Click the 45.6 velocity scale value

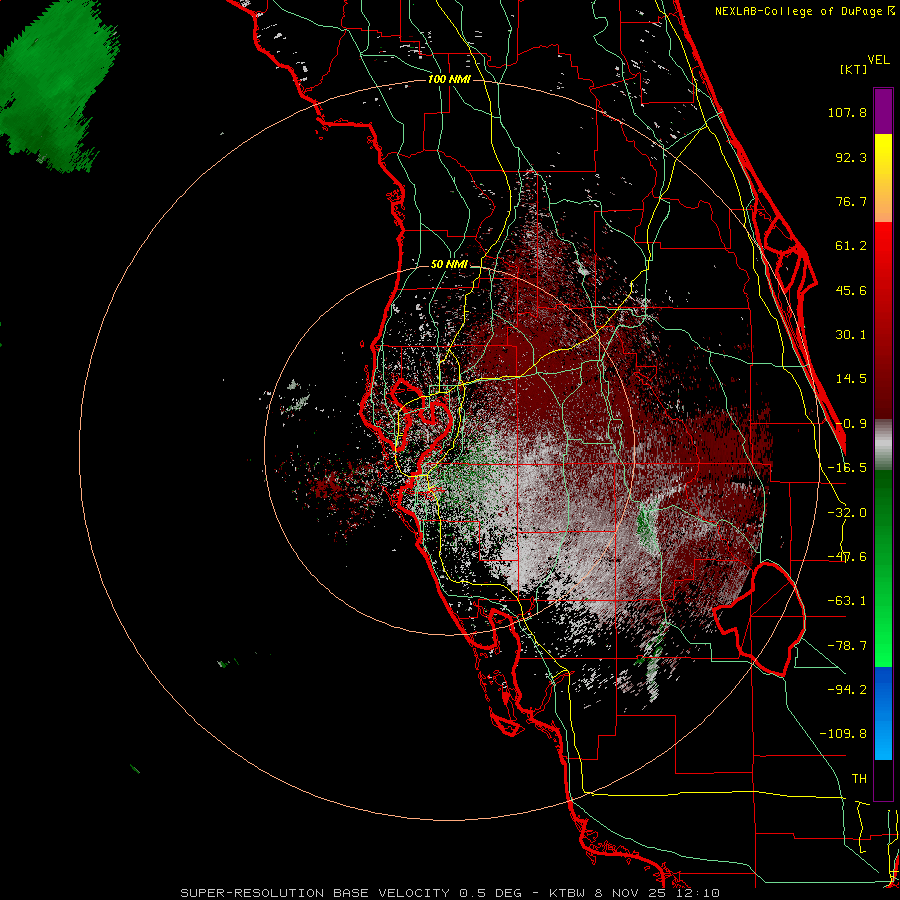851,290
